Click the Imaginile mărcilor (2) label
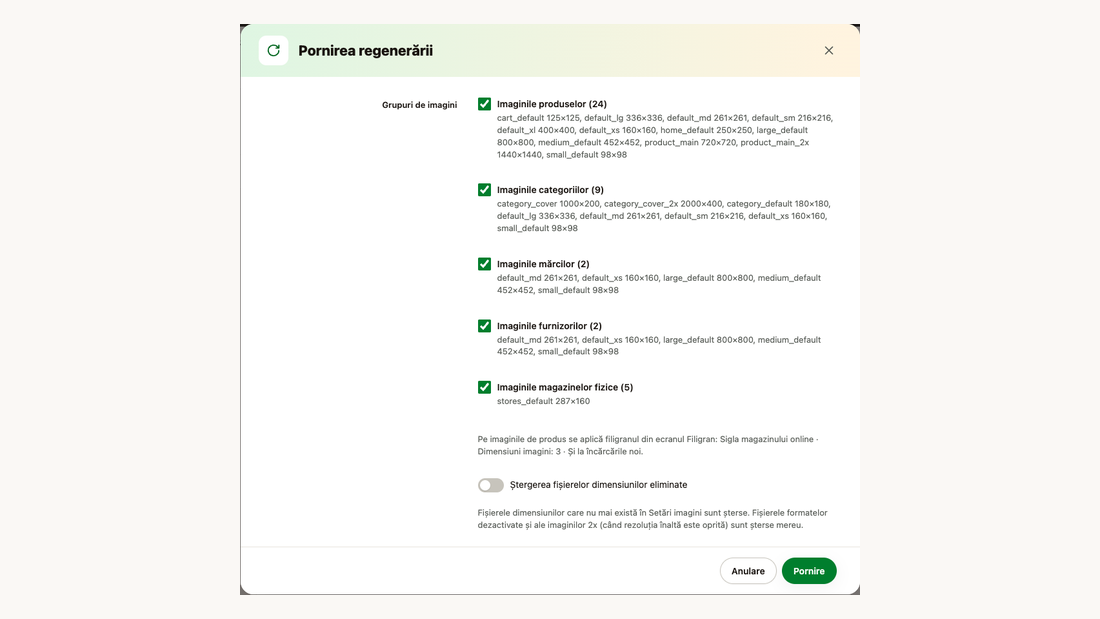 click(543, 264)
